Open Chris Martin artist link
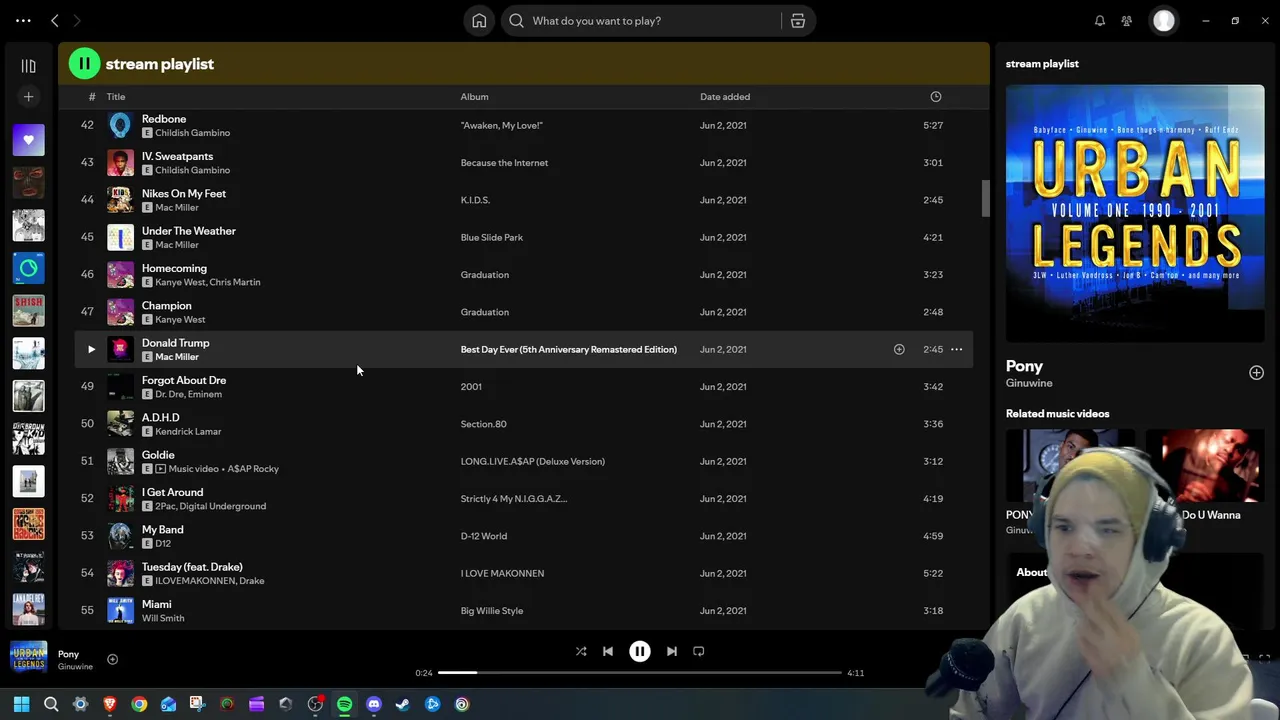The width and height of the screenshot is (1280, 720). [x=234, y=282]
